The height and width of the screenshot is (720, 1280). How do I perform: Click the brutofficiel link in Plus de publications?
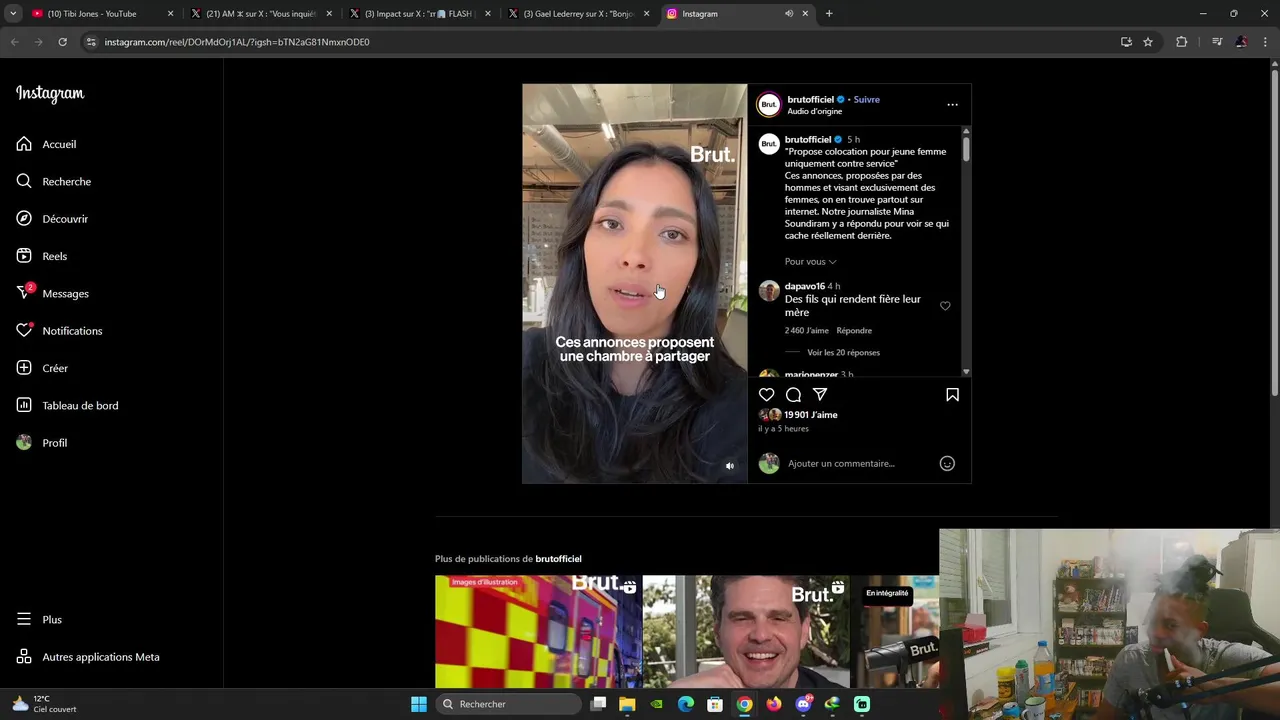(x=558, y=559)
